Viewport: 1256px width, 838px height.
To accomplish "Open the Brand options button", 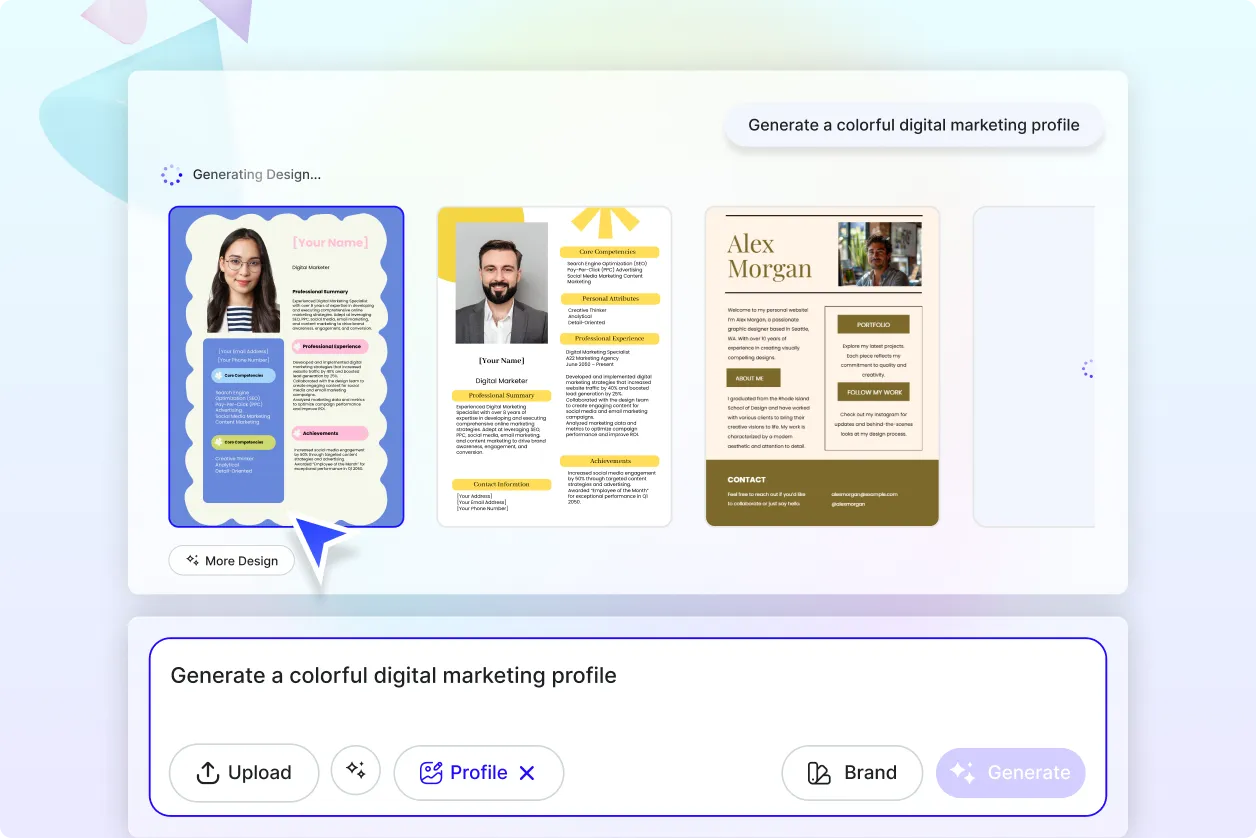I will [x=851, y=773].
